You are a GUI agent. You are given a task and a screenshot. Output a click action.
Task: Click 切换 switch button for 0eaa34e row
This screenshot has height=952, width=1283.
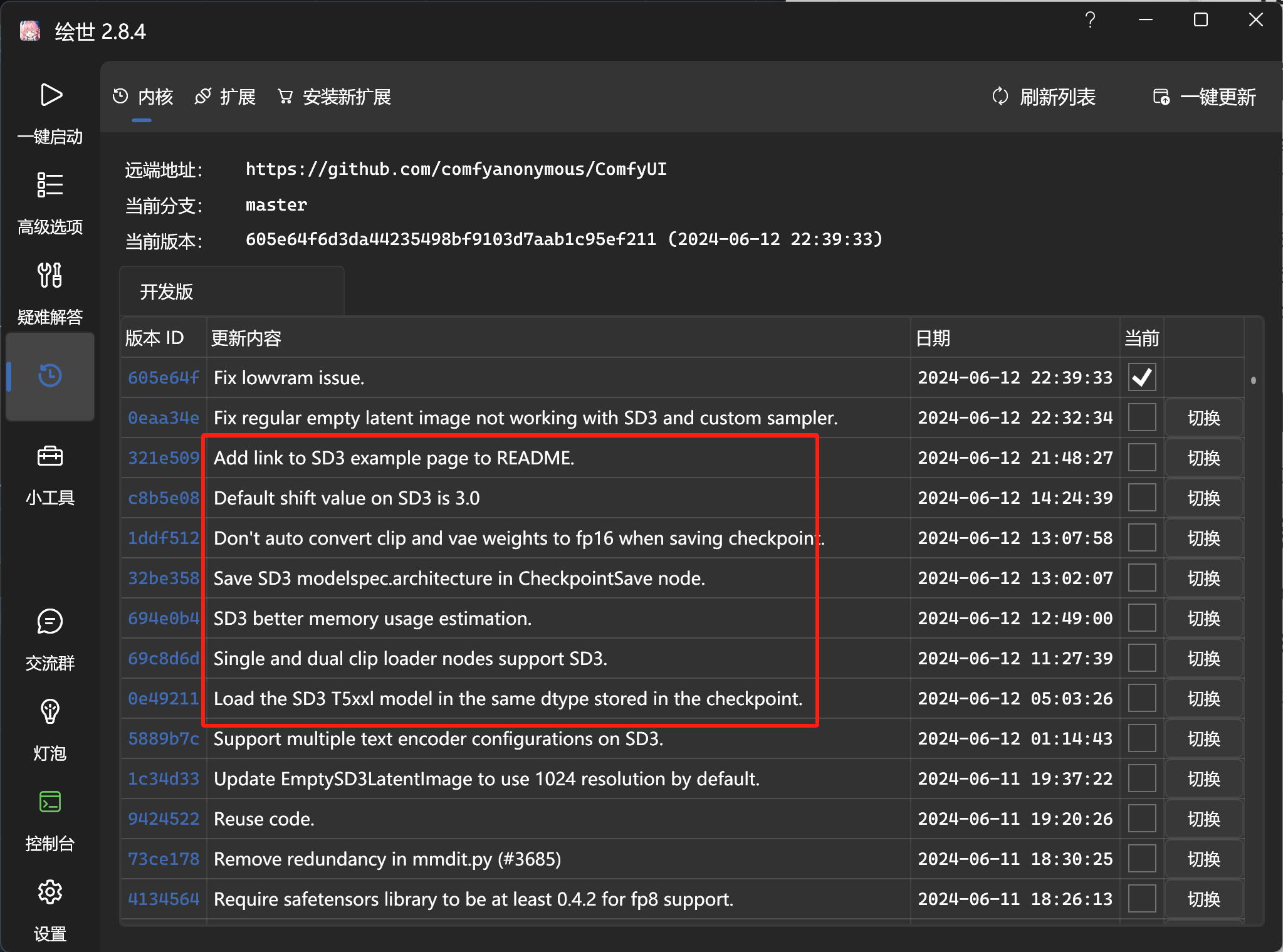pyautogui.click(x=1204, y=418)
